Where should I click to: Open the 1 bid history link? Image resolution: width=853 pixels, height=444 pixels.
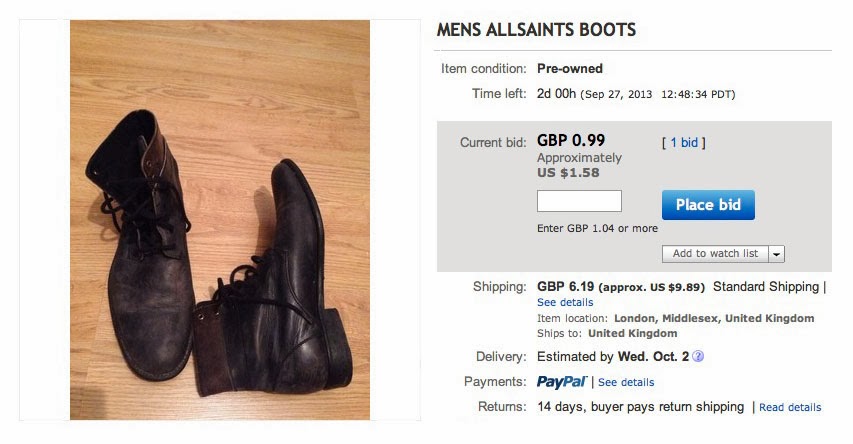tap(684, 143)
